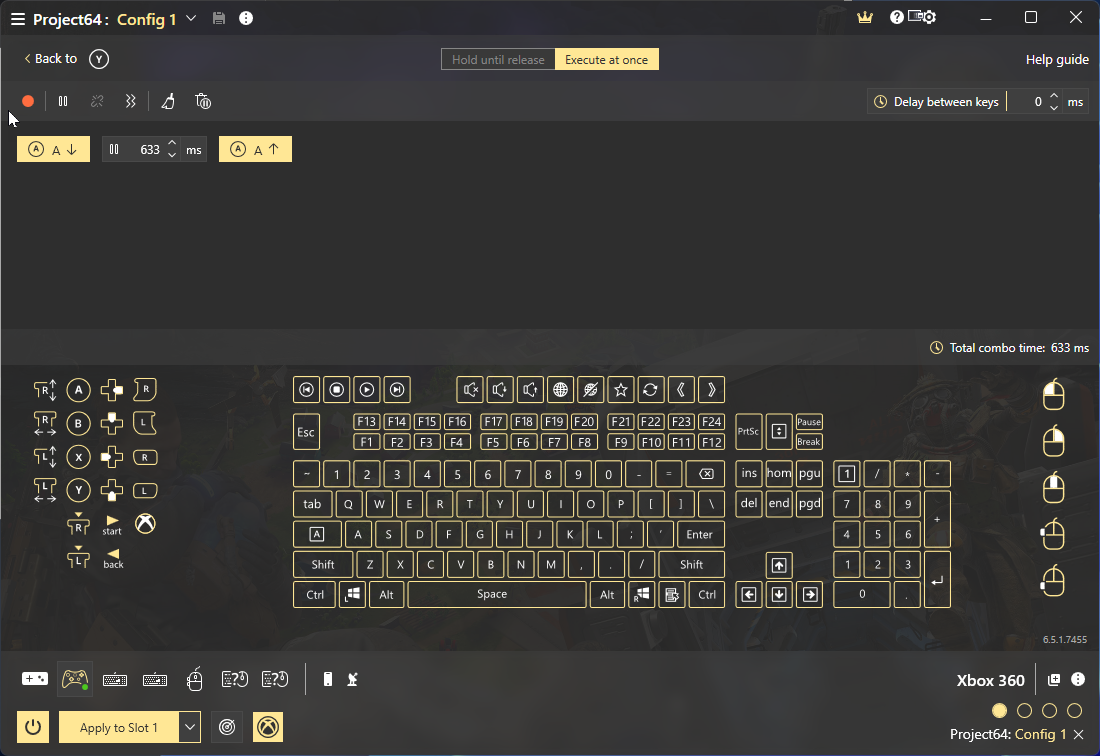This screenshot has width=1100, height=756.
Task: Click Apply to Slot 1 button
Action: [118, 727]
